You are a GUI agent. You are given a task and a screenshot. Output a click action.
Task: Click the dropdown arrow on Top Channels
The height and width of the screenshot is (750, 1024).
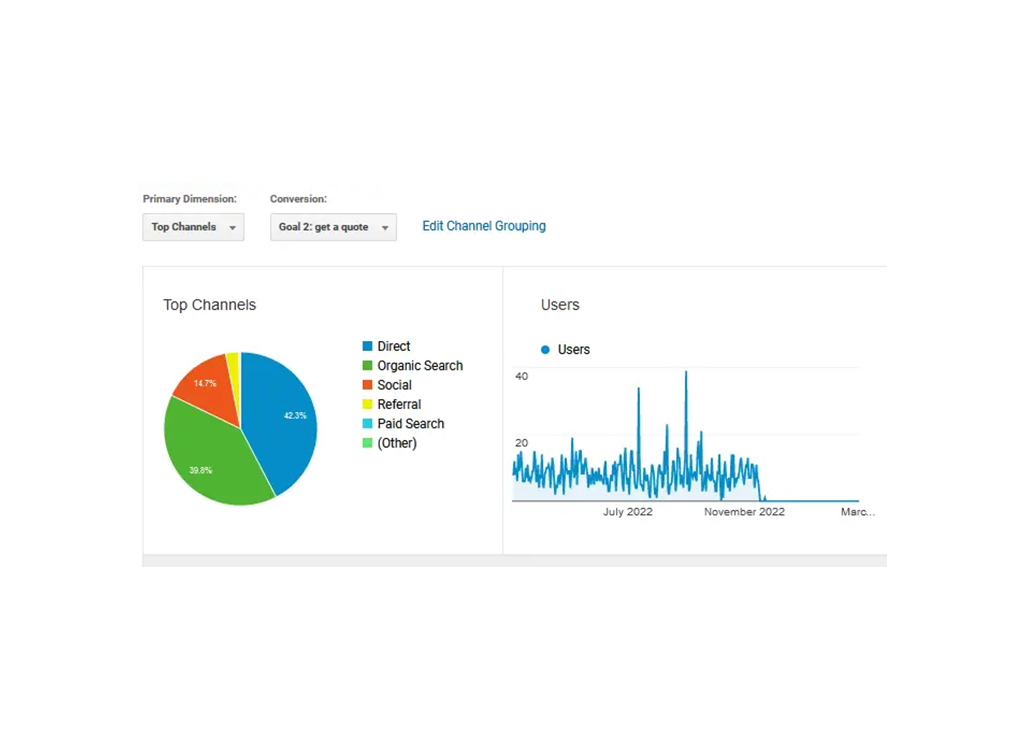click(232, 227)
